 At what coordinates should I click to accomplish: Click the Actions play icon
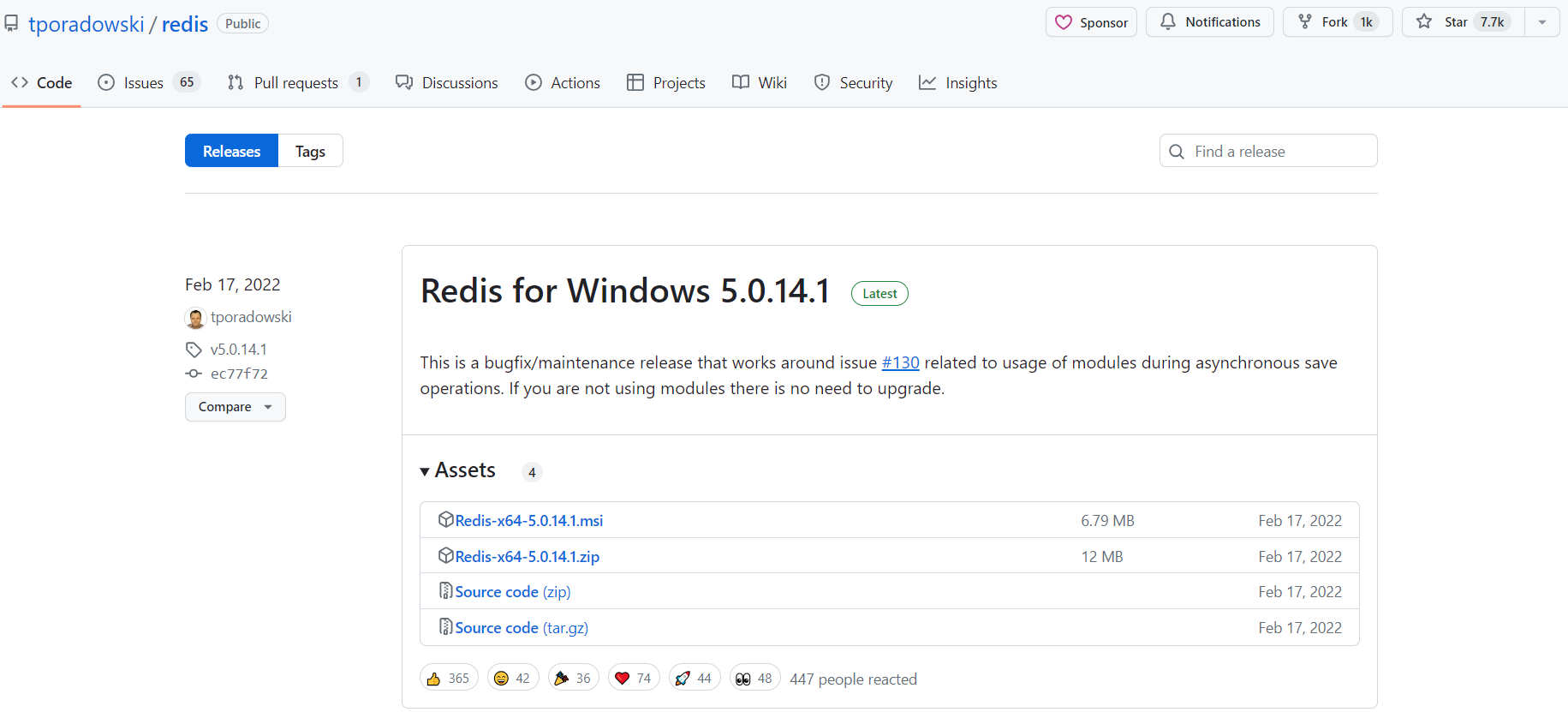point(534,82)
